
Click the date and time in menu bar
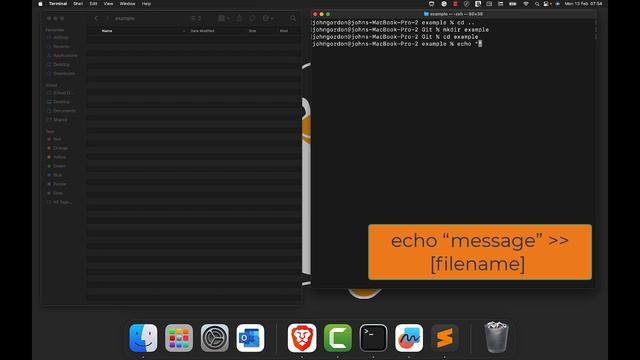tap(583, 4)
